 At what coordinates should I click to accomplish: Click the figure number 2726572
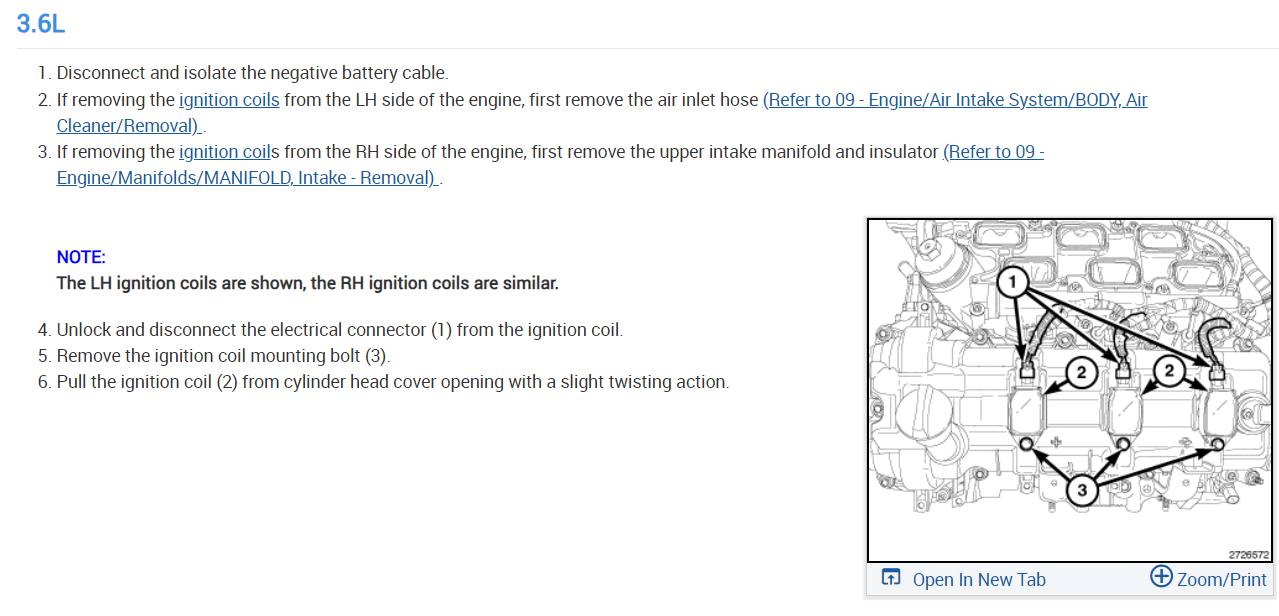[1248, 554]
